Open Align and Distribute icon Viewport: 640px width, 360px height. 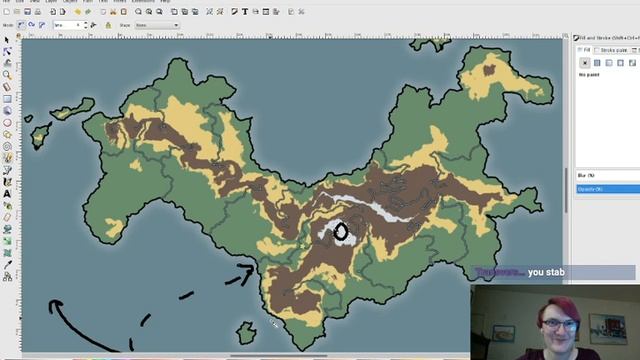(276, 12)
